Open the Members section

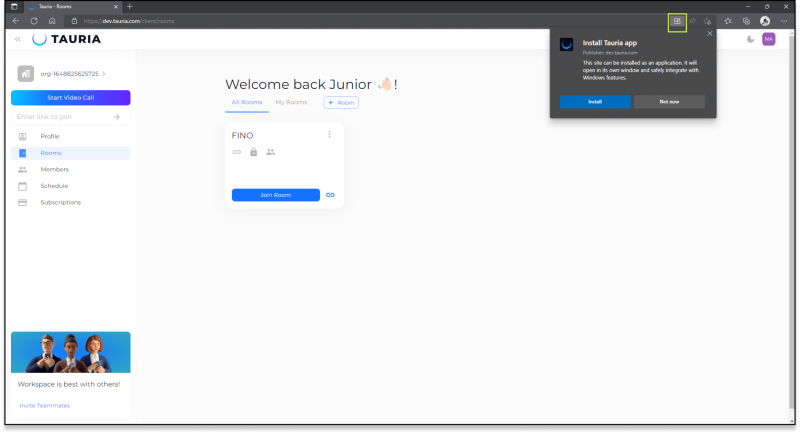[55, 169]
